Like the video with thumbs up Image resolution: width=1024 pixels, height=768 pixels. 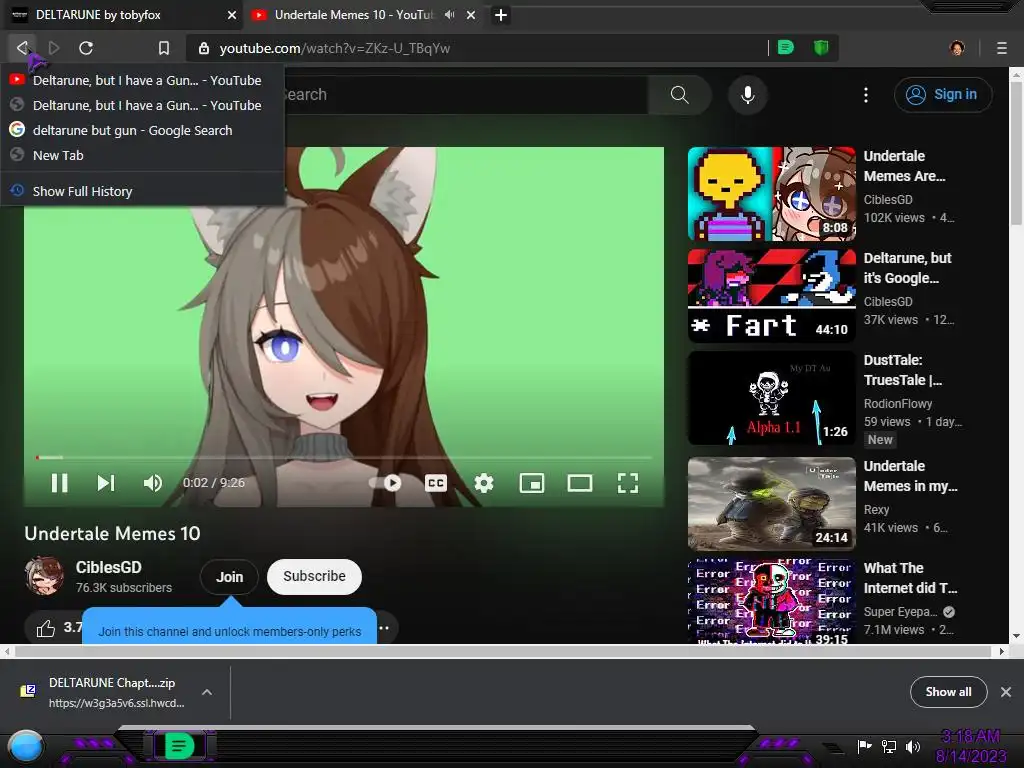(46, 628)
